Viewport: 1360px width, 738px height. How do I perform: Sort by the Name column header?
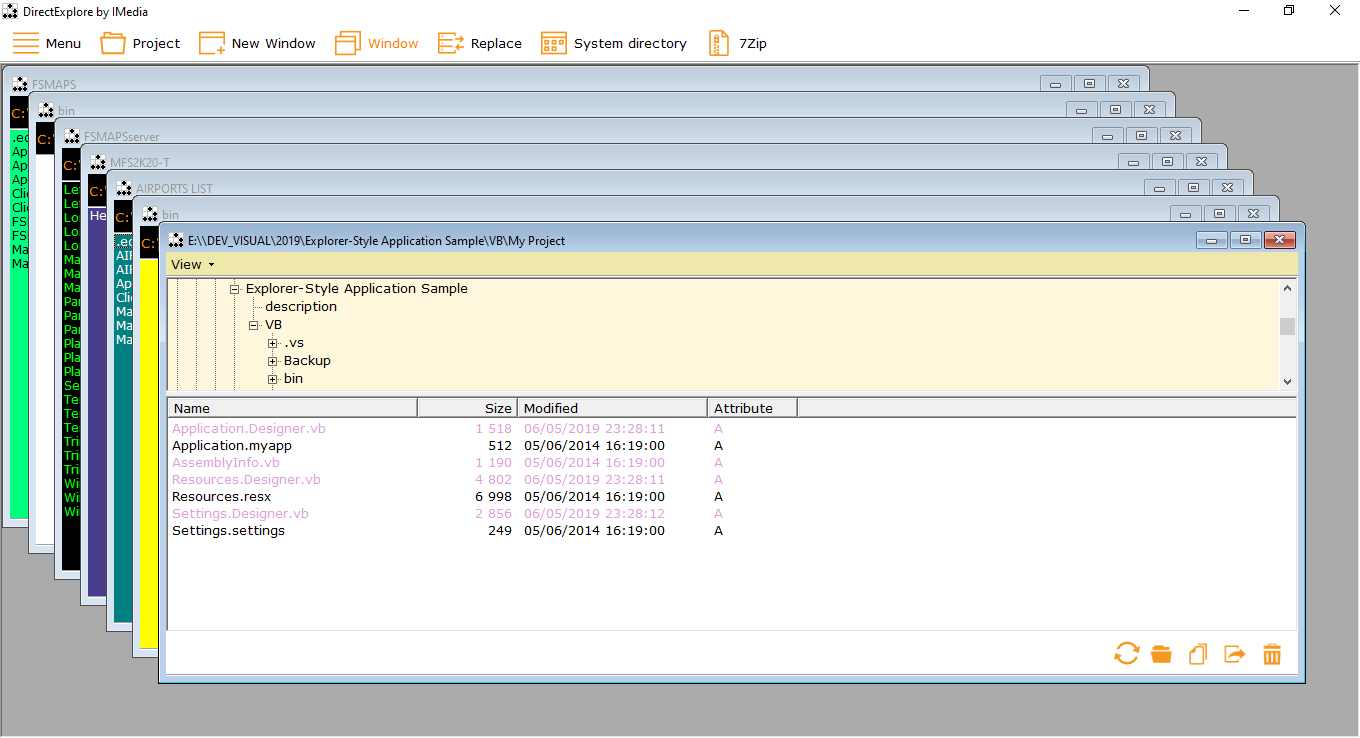pos(293,408)
